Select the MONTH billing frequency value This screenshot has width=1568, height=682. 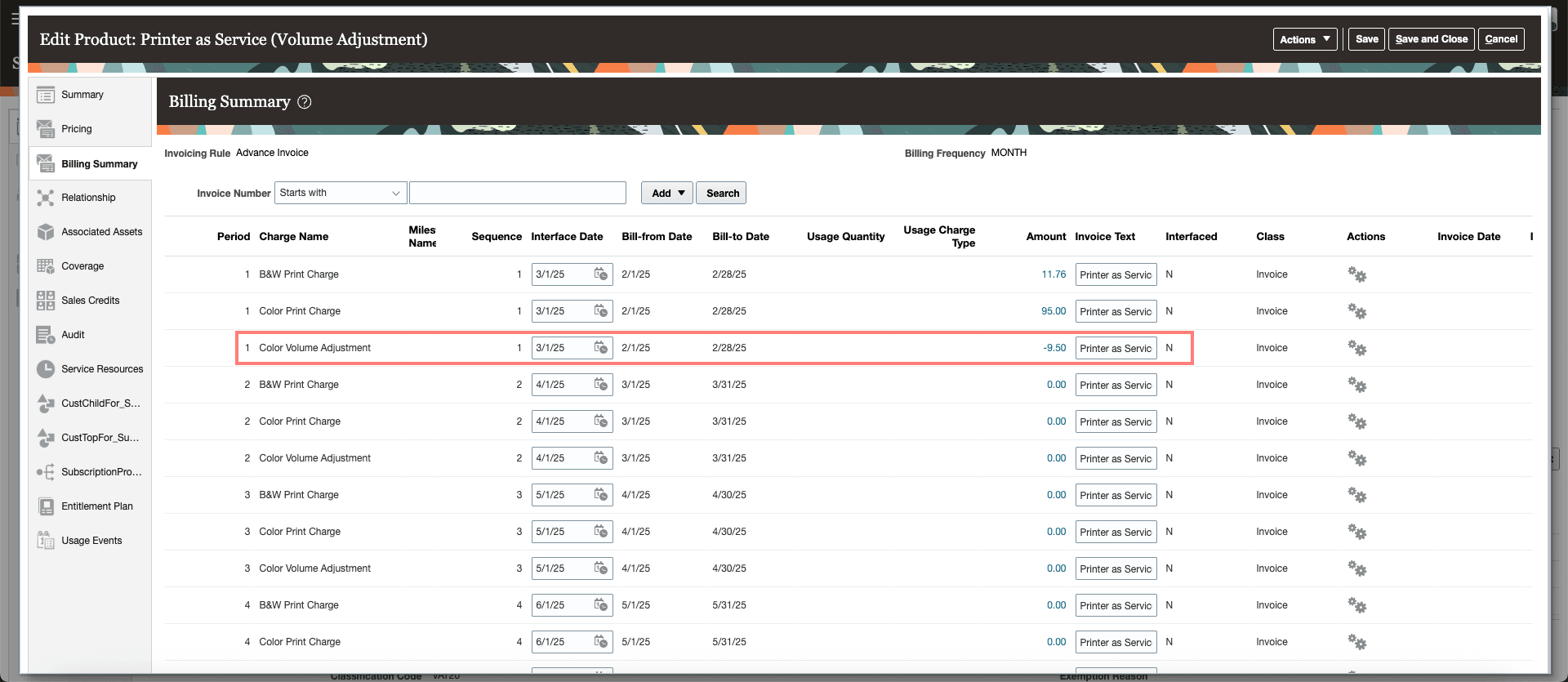click(1009, 153)
